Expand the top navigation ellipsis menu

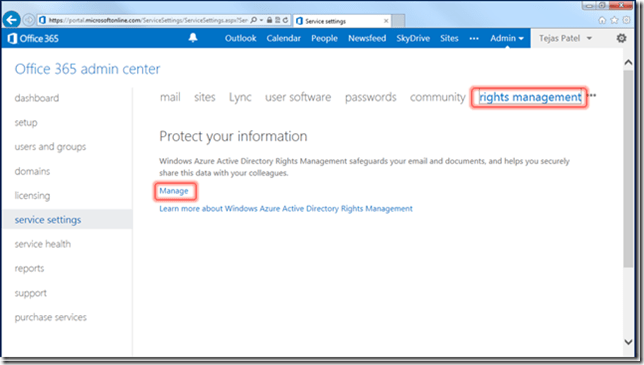click(x=474, y=39)
